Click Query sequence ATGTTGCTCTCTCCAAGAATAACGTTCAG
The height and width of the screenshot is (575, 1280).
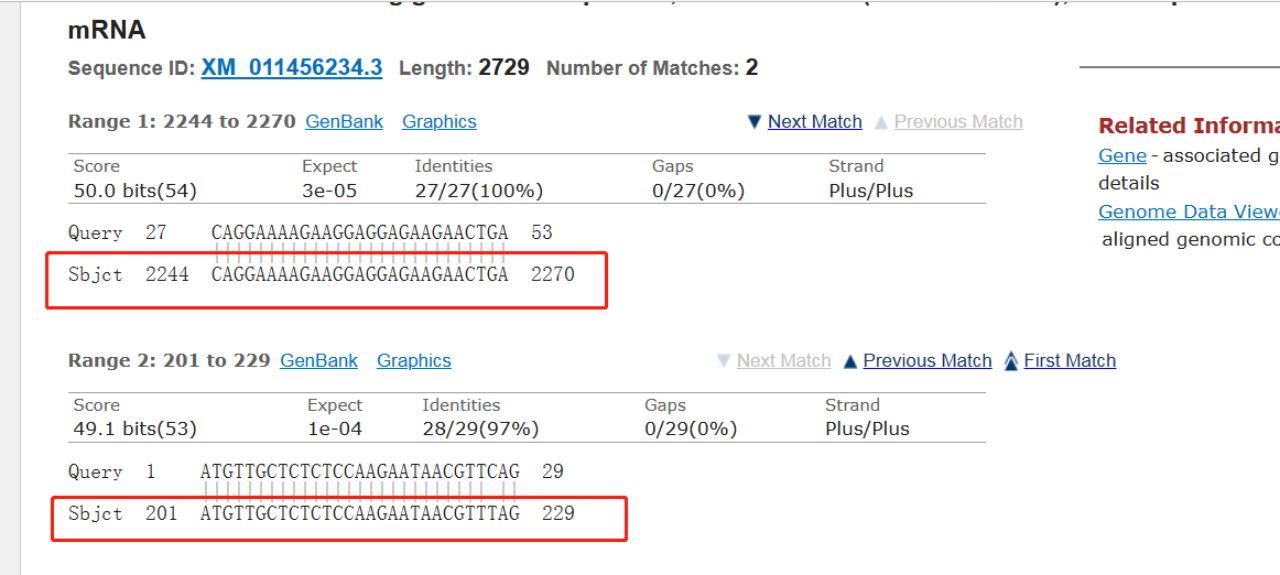(360, 472)
